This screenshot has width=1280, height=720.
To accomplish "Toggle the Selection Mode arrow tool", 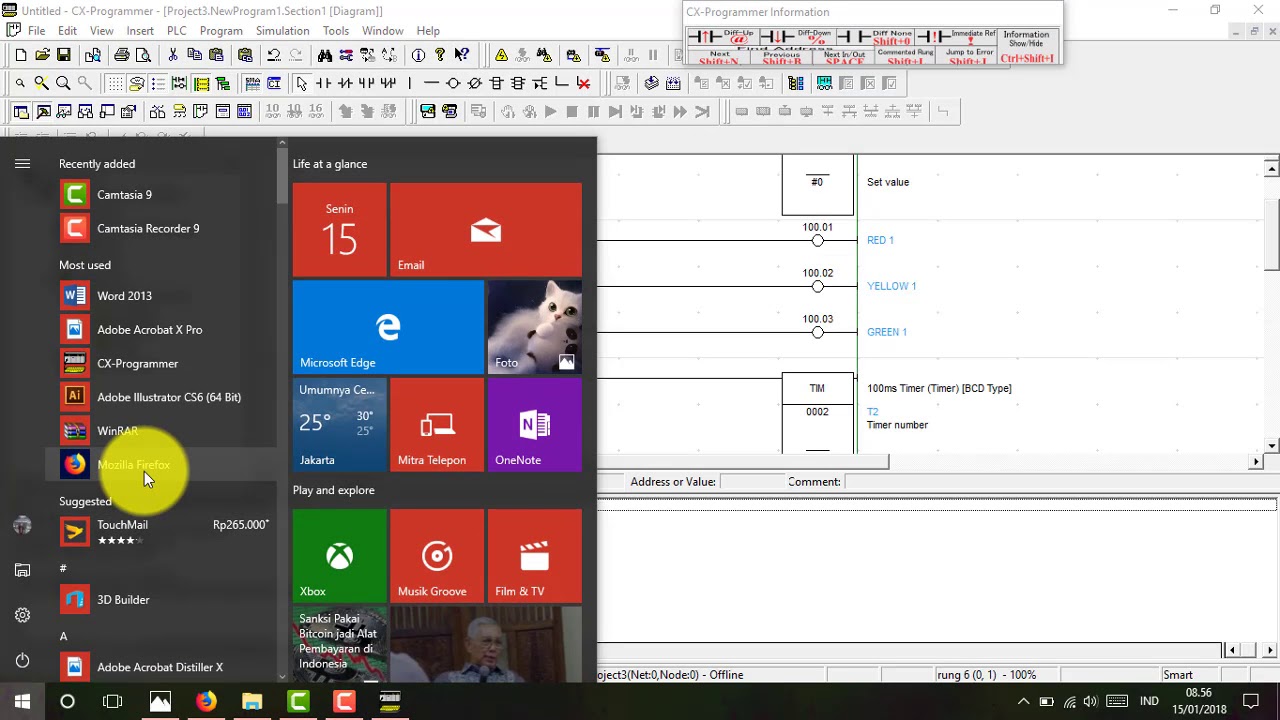I will click(301, 84).
